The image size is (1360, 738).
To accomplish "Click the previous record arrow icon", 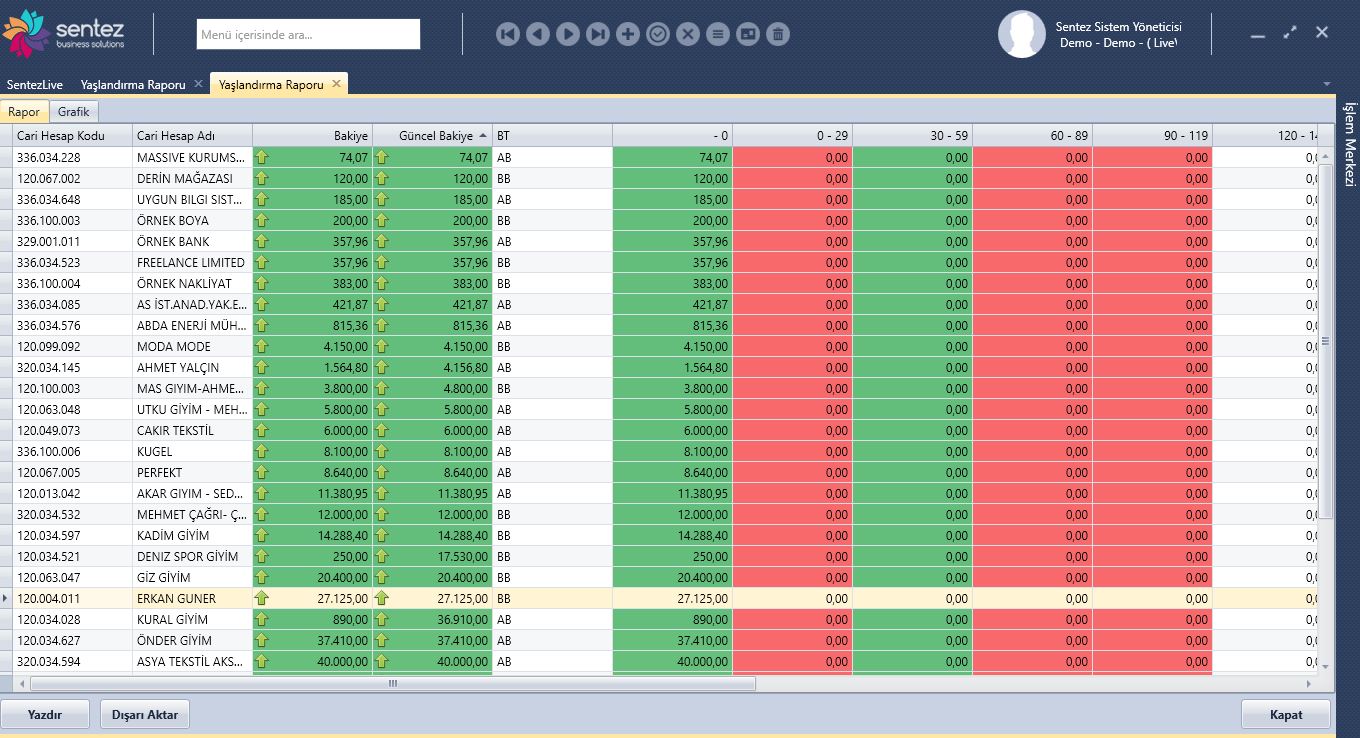I will [538, 35].
